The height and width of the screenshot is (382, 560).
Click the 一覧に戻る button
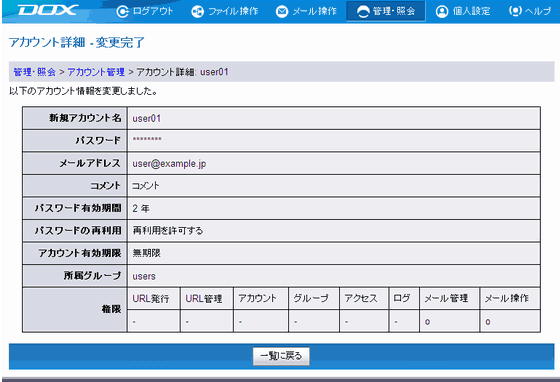point(281,356)
